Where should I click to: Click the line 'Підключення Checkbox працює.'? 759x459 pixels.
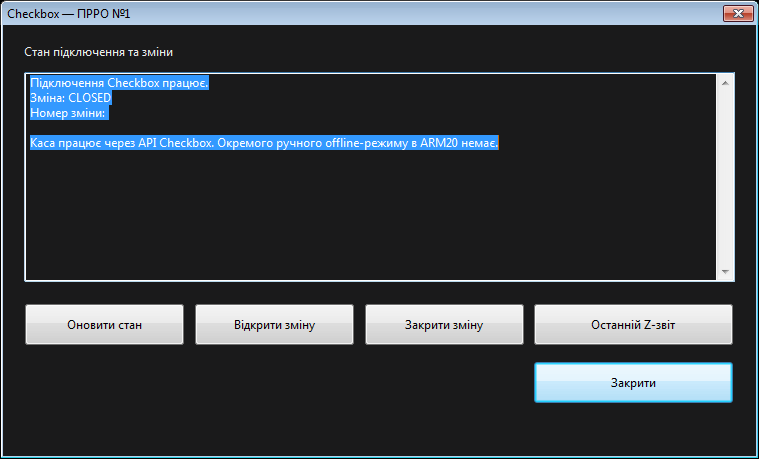point(119,83)
